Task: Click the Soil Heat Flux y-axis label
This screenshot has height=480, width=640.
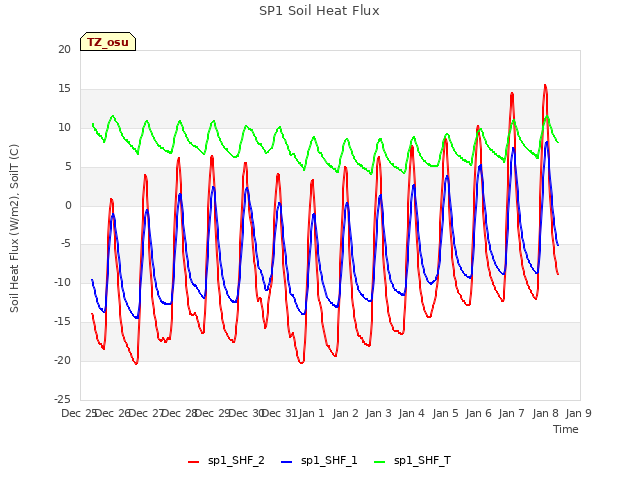Action: tap(14, 228)
